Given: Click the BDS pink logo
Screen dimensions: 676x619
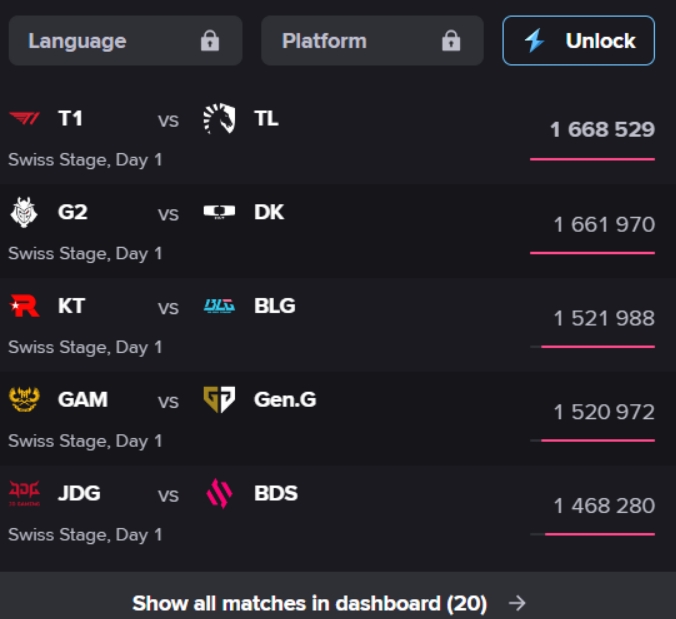Looking at the screenshot, I should (219, 494).
